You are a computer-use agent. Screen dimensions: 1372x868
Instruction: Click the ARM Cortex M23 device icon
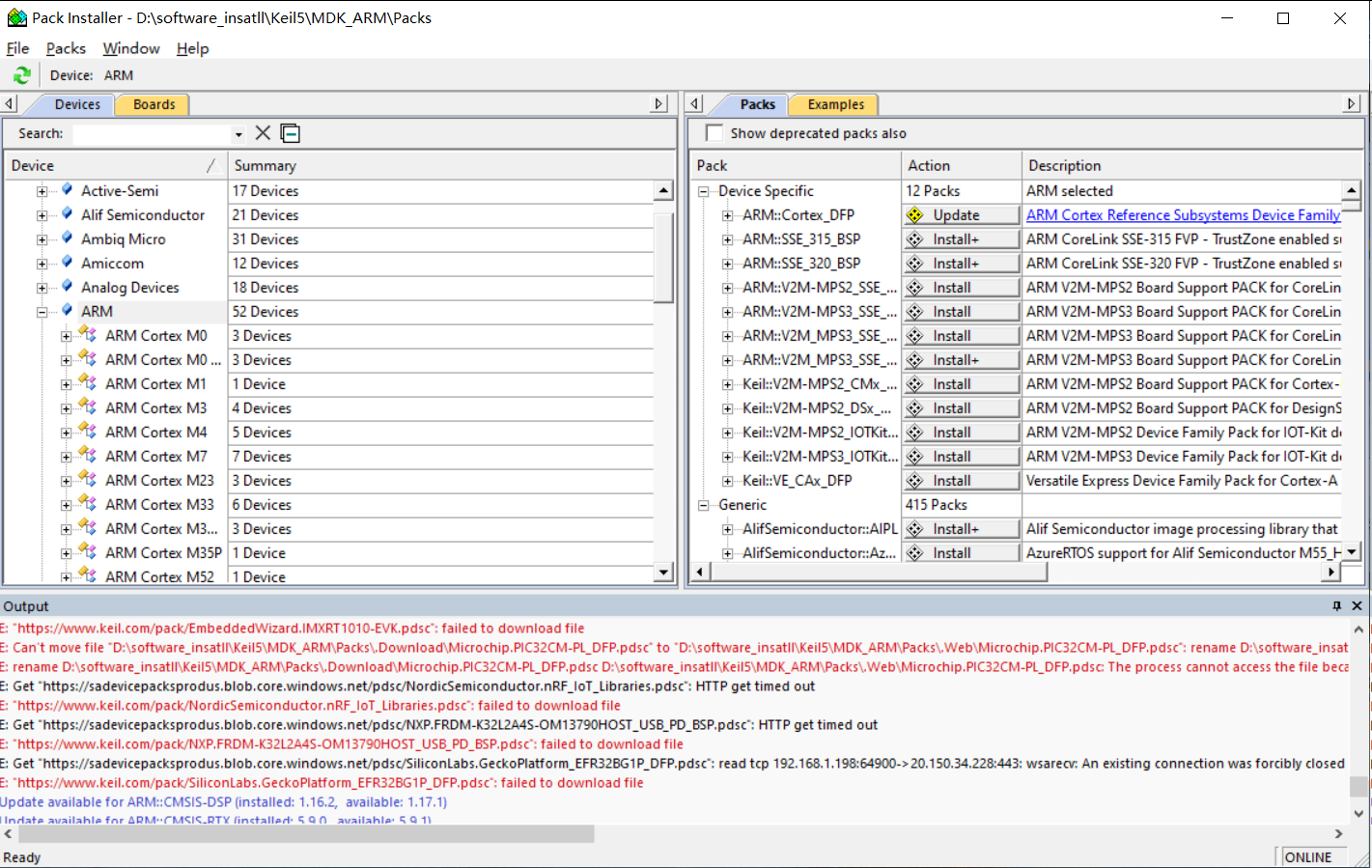tap(88, 479)
